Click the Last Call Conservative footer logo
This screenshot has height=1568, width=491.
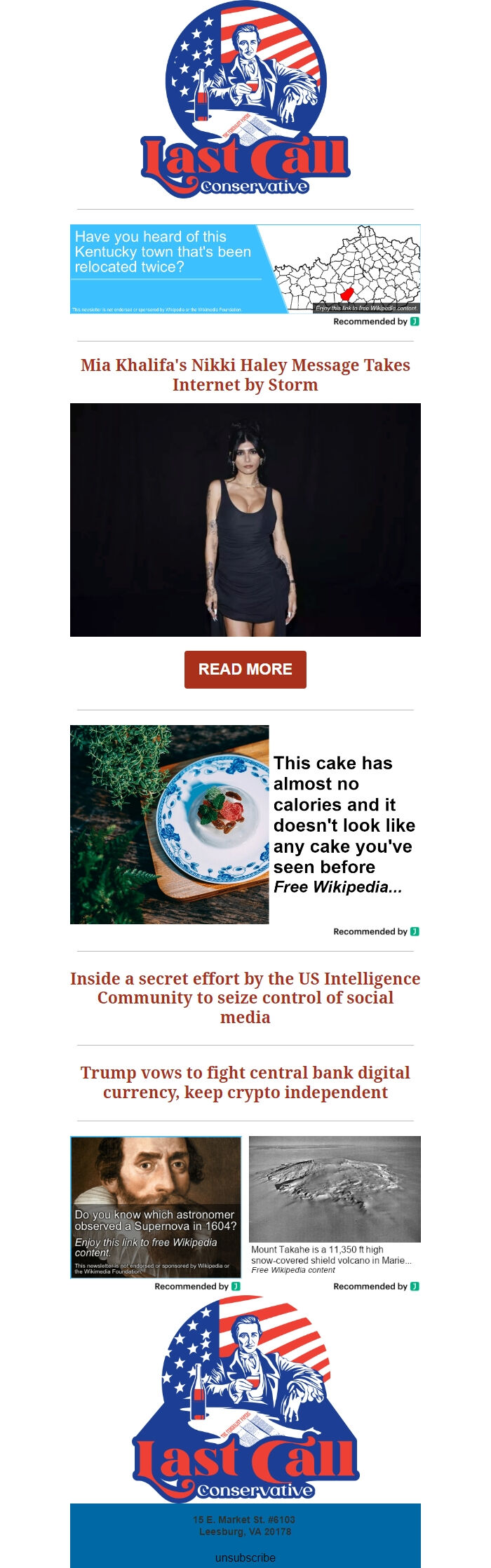click(x=245, y=1398)
